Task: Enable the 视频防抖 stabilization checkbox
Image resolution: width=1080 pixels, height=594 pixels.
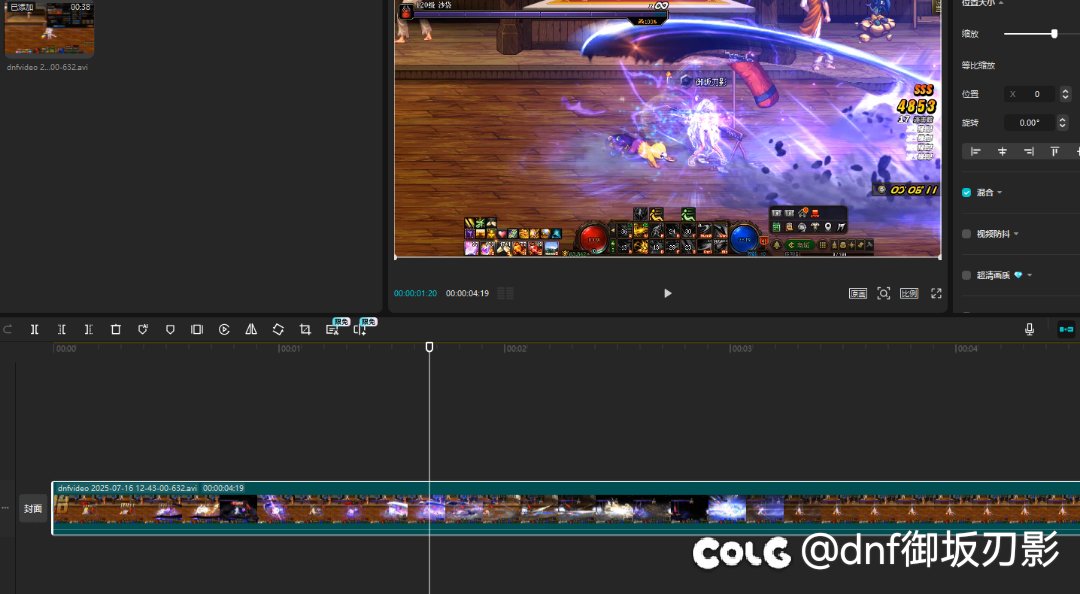Action: [966, 234]
